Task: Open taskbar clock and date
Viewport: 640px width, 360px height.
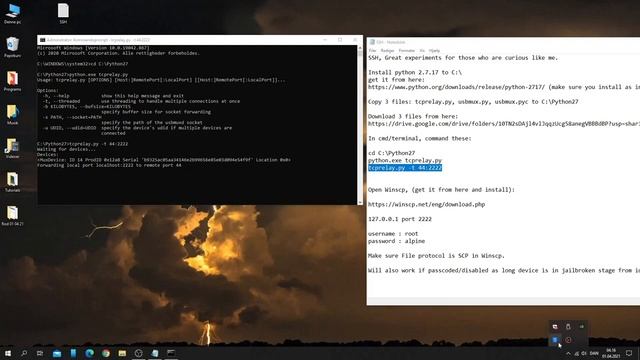Action: [x=611, y=353]
